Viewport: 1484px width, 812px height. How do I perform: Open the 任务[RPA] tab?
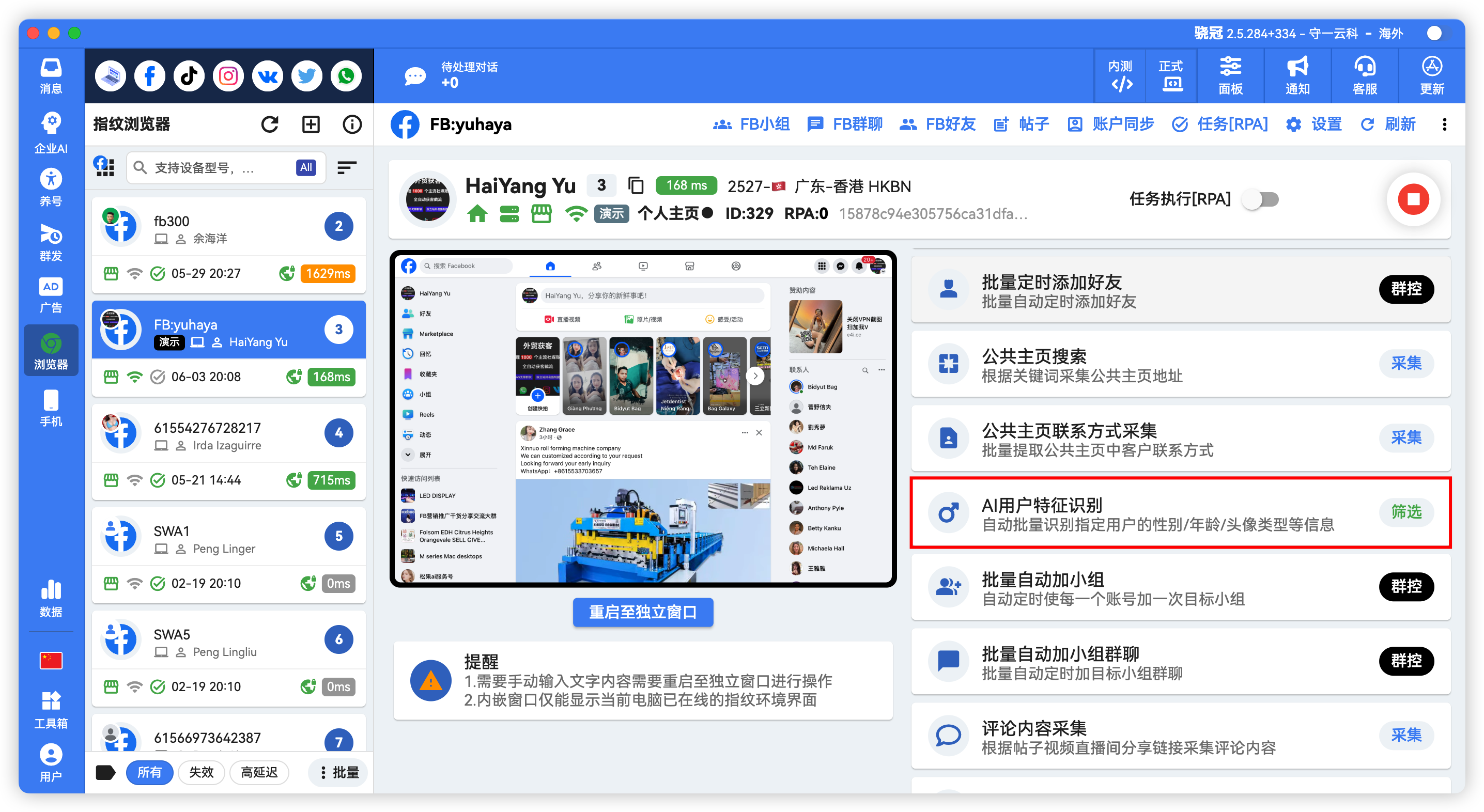[1220, 124]
